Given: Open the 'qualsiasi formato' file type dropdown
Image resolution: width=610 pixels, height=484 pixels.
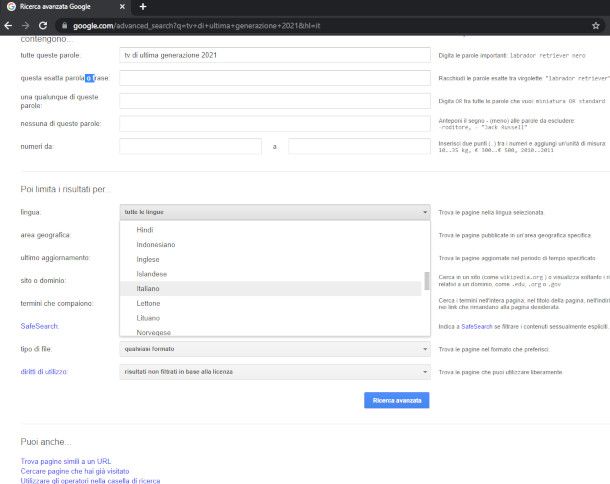Looking at the screenshot, I should [275, 349].
